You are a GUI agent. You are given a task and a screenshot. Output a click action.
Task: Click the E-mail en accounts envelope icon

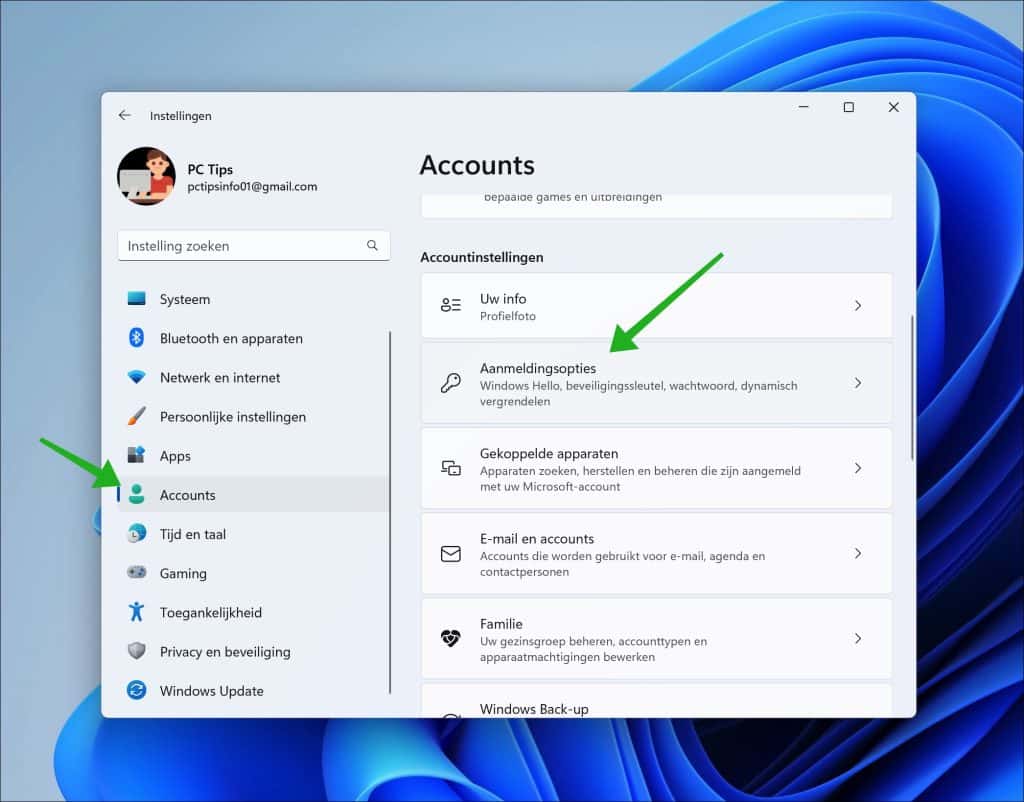(x=451, y=554)
